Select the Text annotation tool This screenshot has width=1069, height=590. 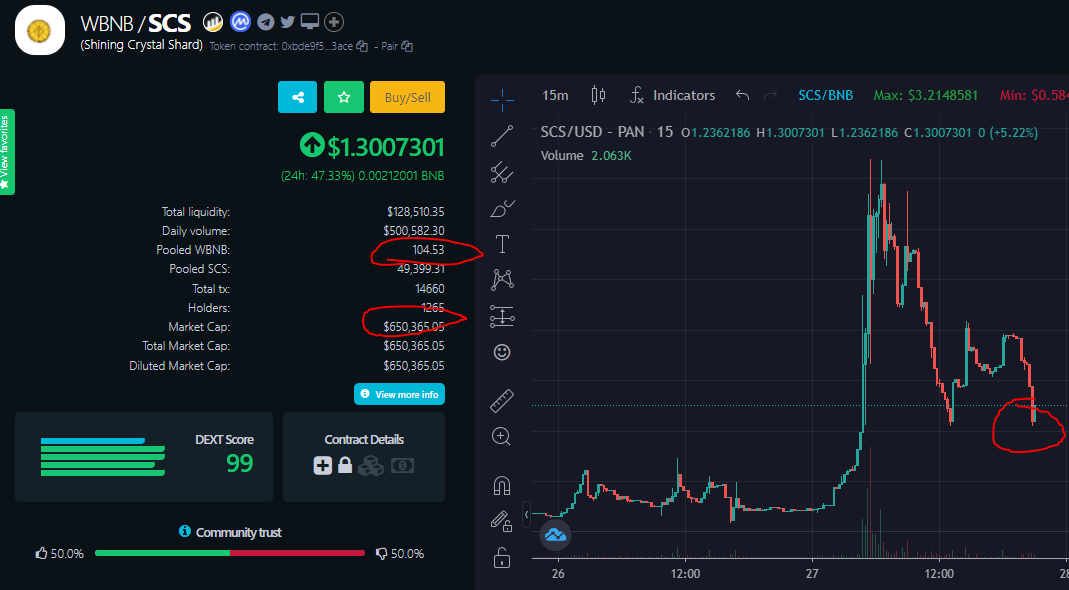502,244
